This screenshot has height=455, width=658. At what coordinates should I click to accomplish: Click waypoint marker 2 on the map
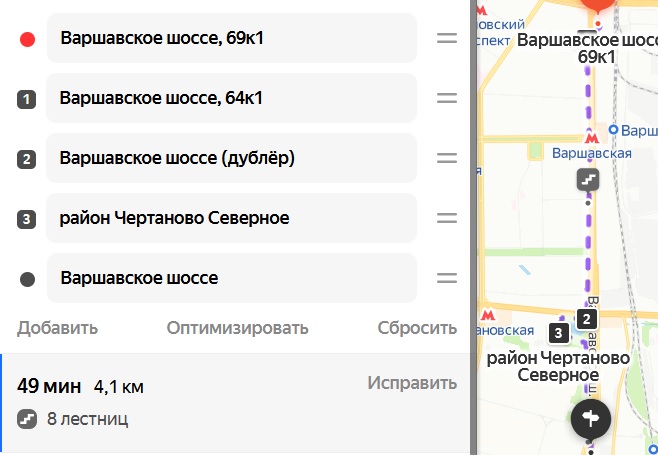(x=587, y=320)
